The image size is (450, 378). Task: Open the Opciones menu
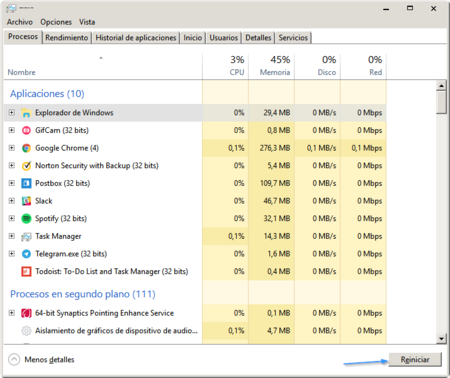coord(56,22)
